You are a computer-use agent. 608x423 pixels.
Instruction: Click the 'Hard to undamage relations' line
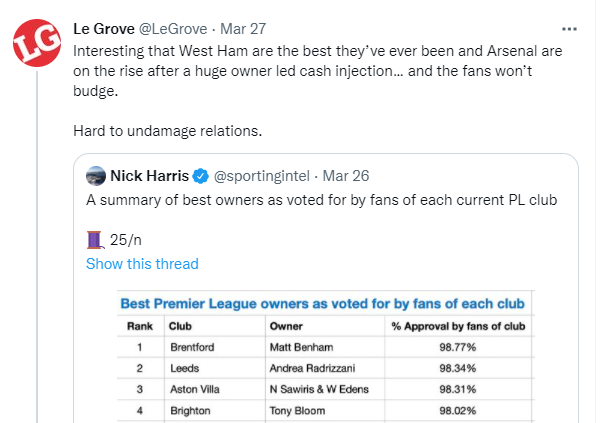click(160, 130)
